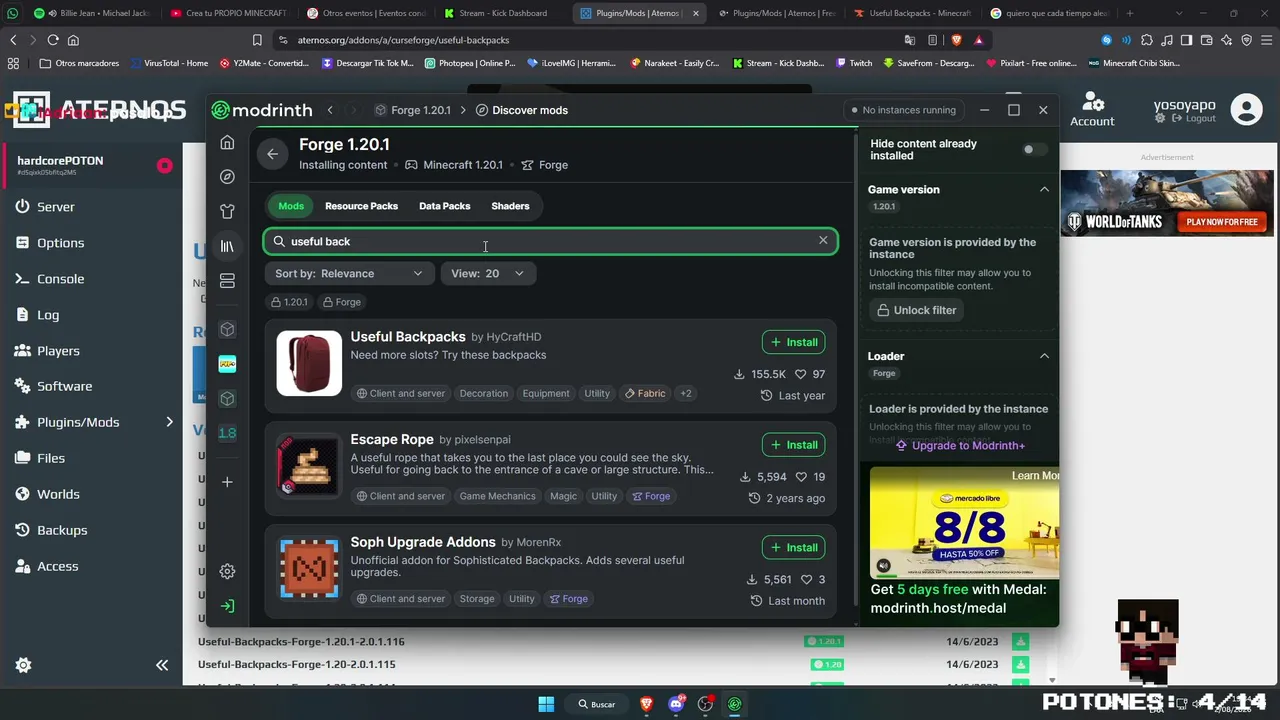Open the Library icon in Modrinth sidebar
The width and height of the screenshot is (1280, 720).
tap(227, 246)
